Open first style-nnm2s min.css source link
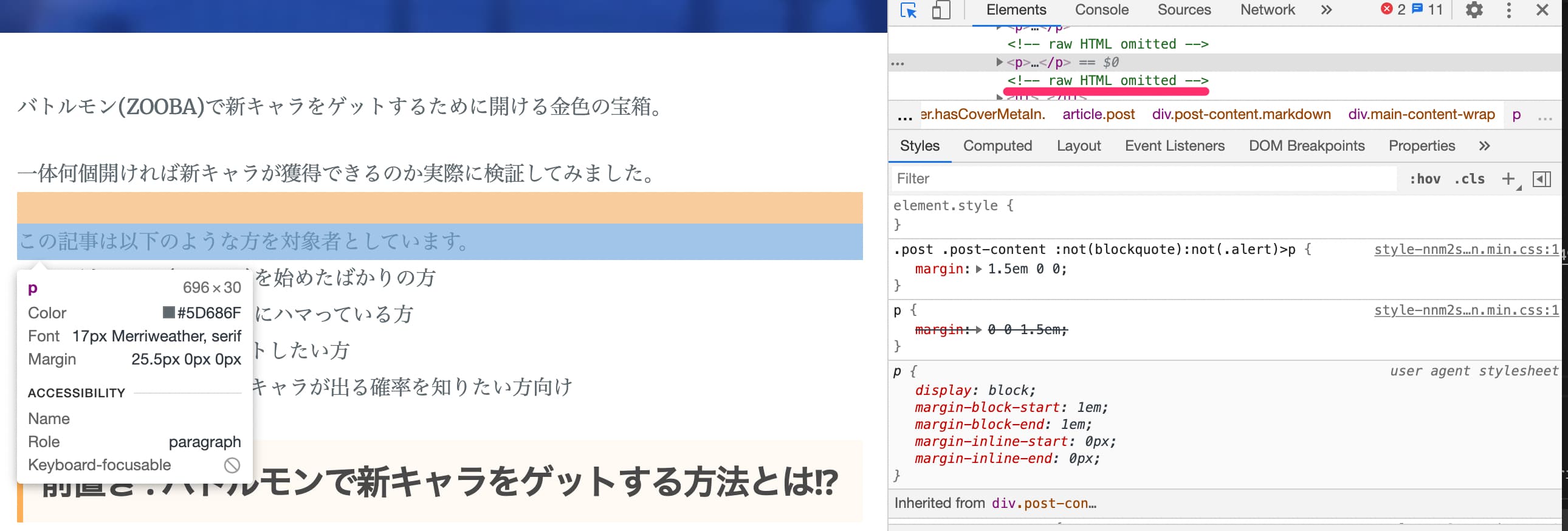1568x531 pixels. click(x=1467, y=249)
